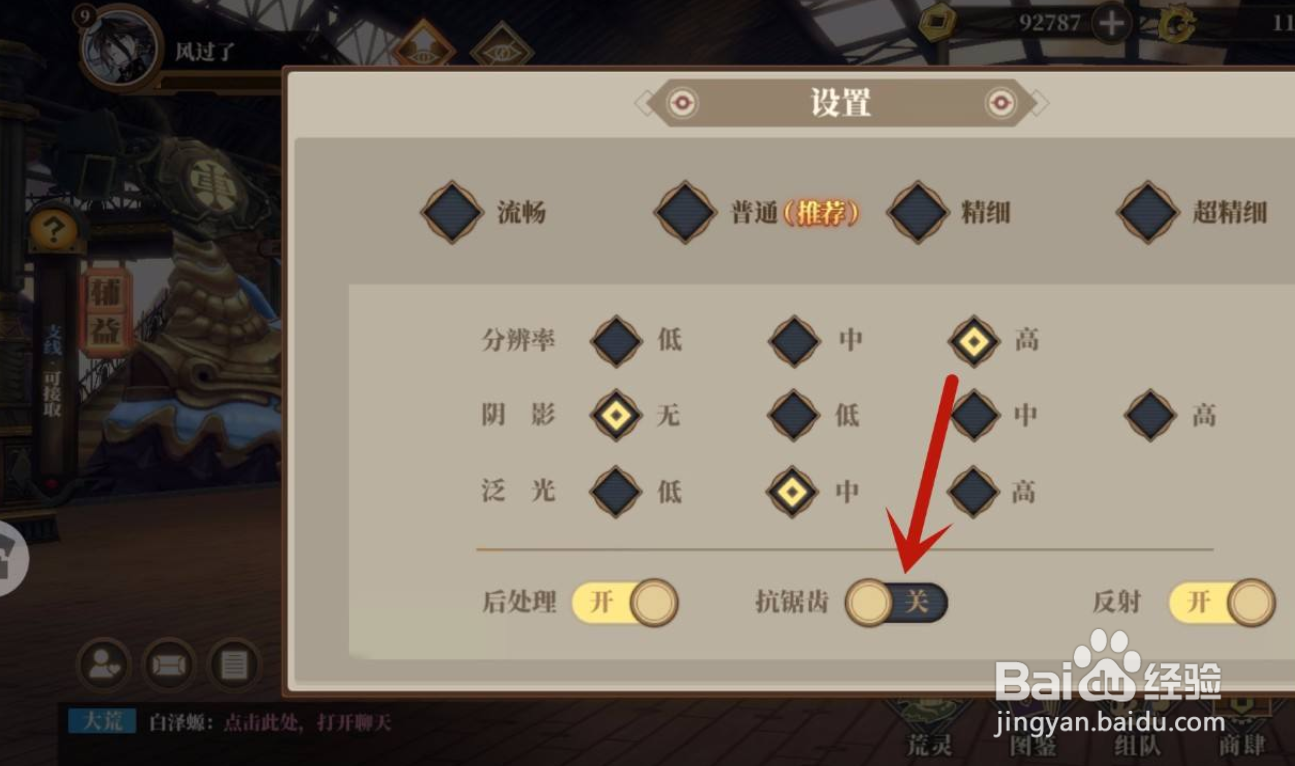The height and width of the screenshot is (766, 1295).
Task: Tap the plus icon beside 92787 coins
Action: (x=1112, y=22)
